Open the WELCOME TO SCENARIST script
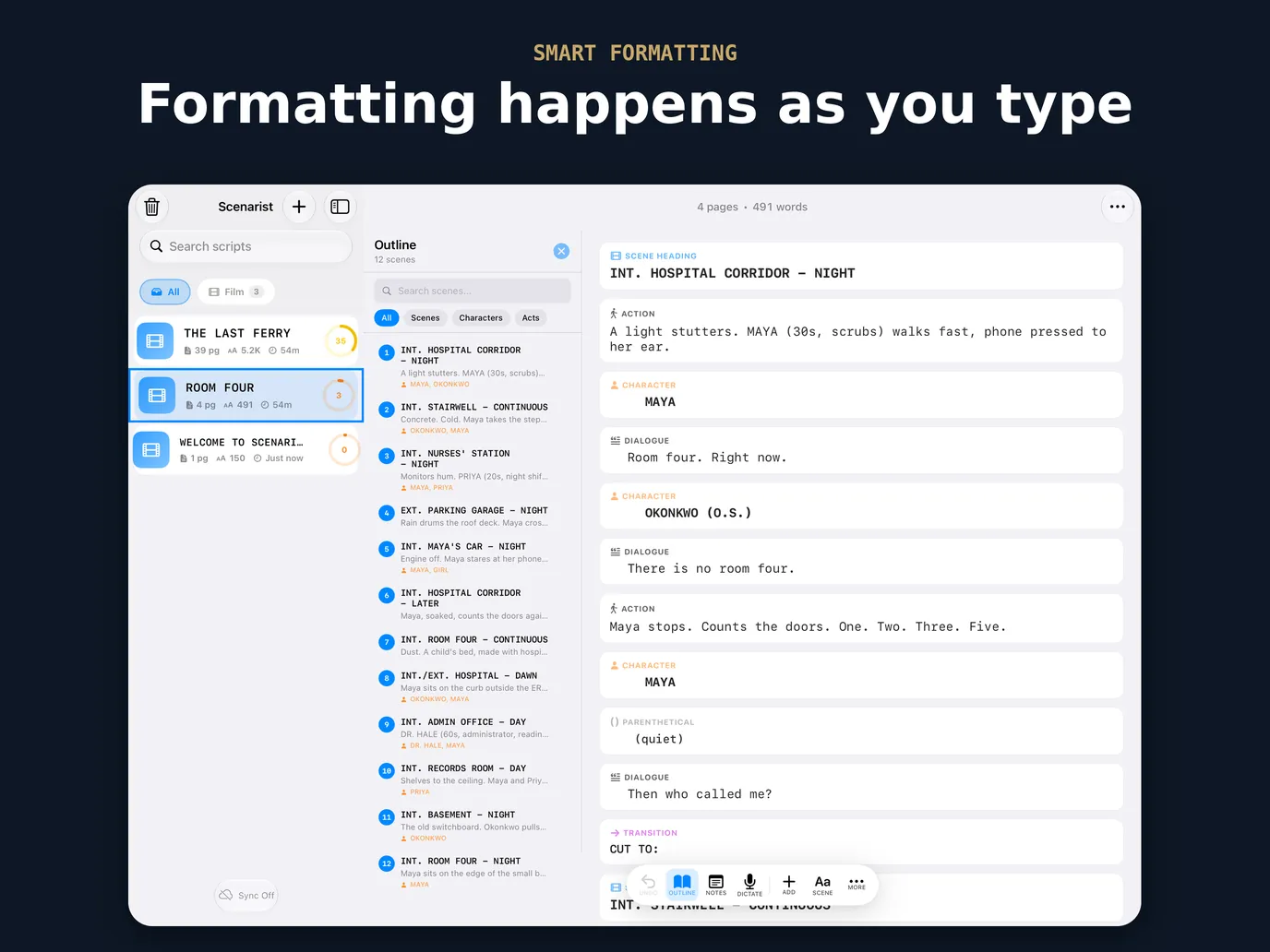 (x=246, y=450)
